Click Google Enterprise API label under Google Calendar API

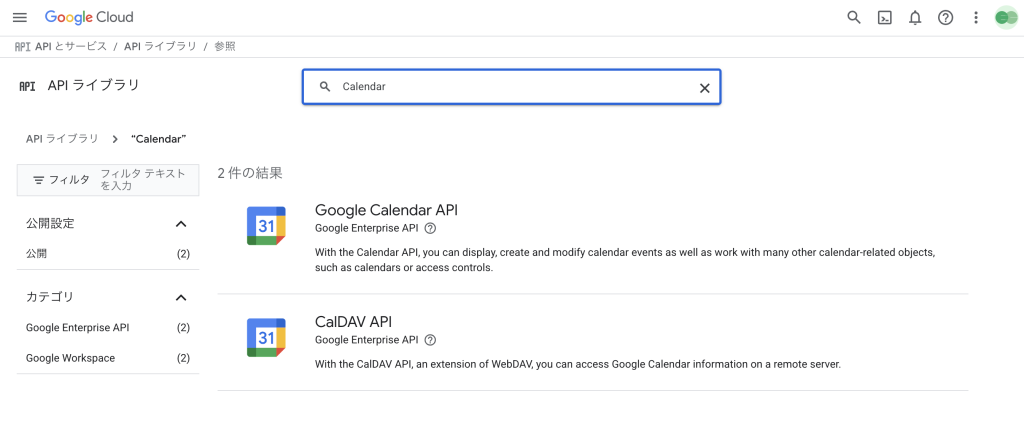(366, 229)
